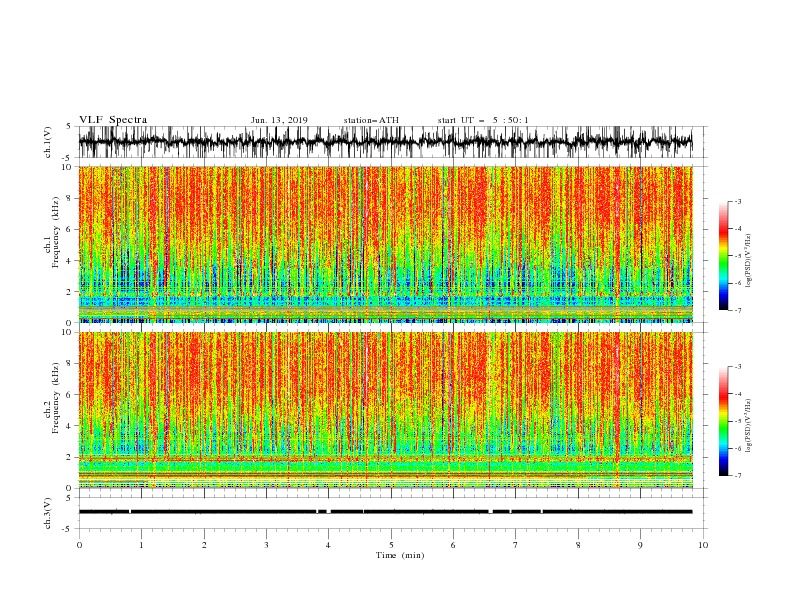Click the "-5" tick on ch.3(V) axis

point(67,529)
